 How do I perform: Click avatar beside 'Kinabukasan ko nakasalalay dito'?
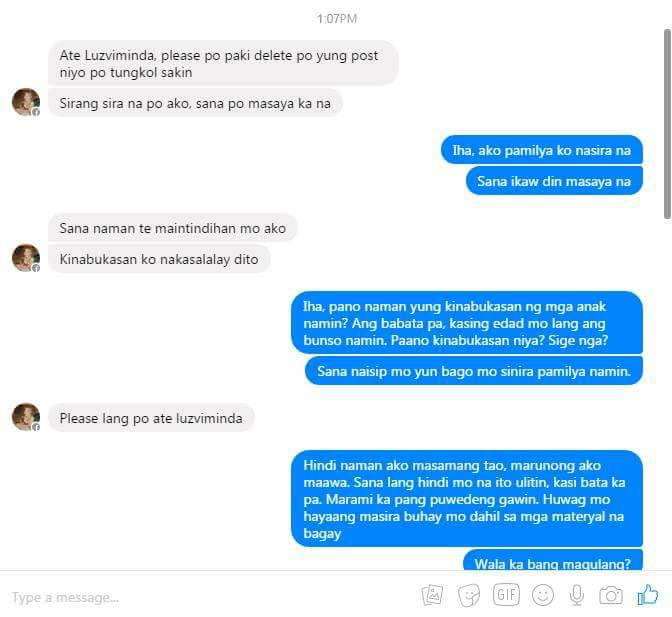(x=26, y=258)
